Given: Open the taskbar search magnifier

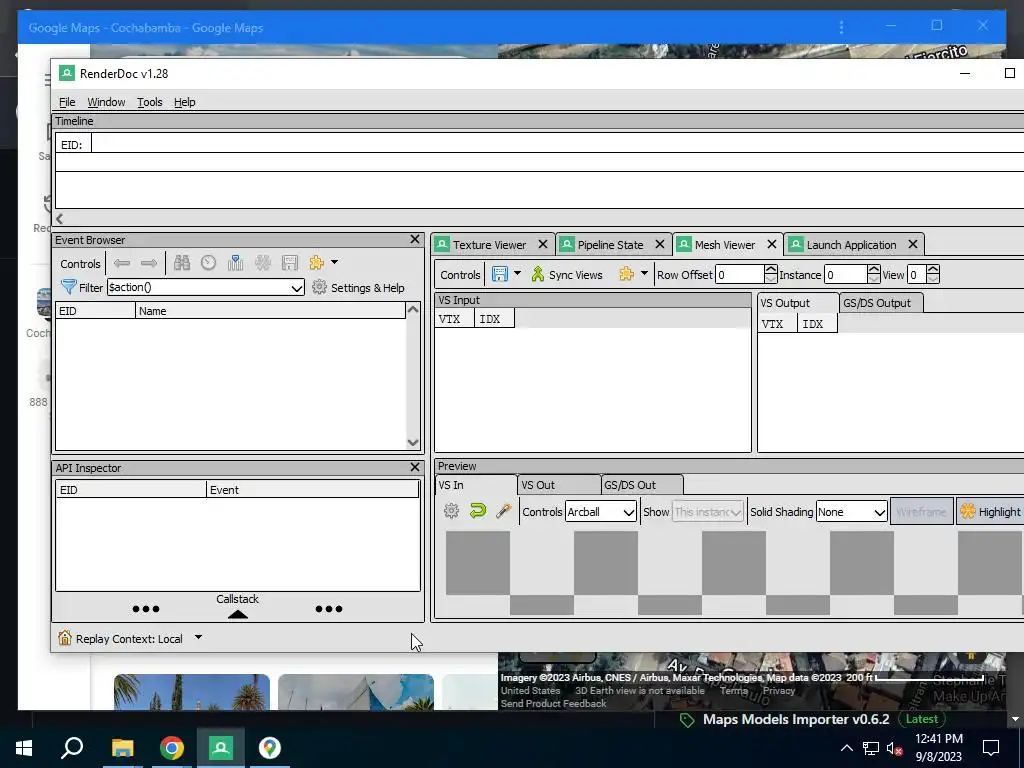Looking at the screenshot, I should point(72,748).
